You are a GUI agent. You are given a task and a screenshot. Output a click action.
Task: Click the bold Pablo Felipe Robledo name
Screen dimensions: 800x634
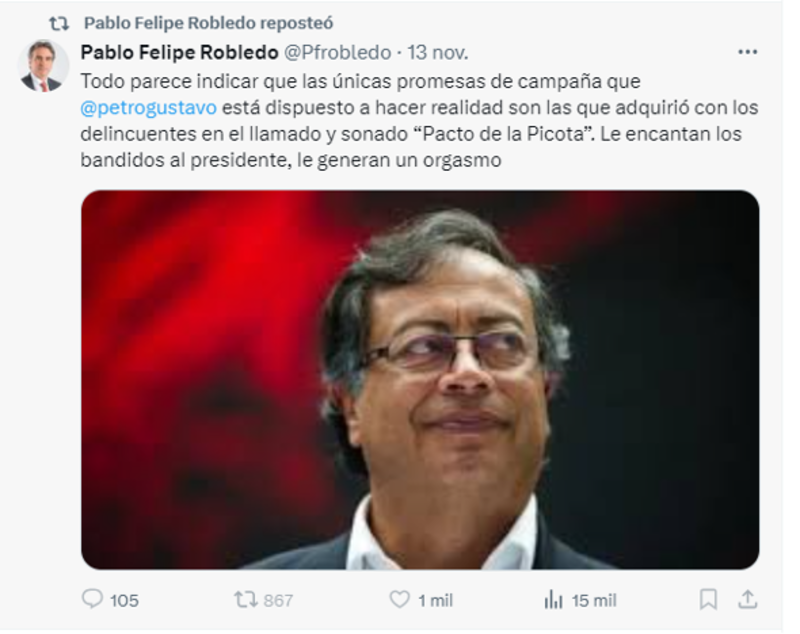[180, 52]
